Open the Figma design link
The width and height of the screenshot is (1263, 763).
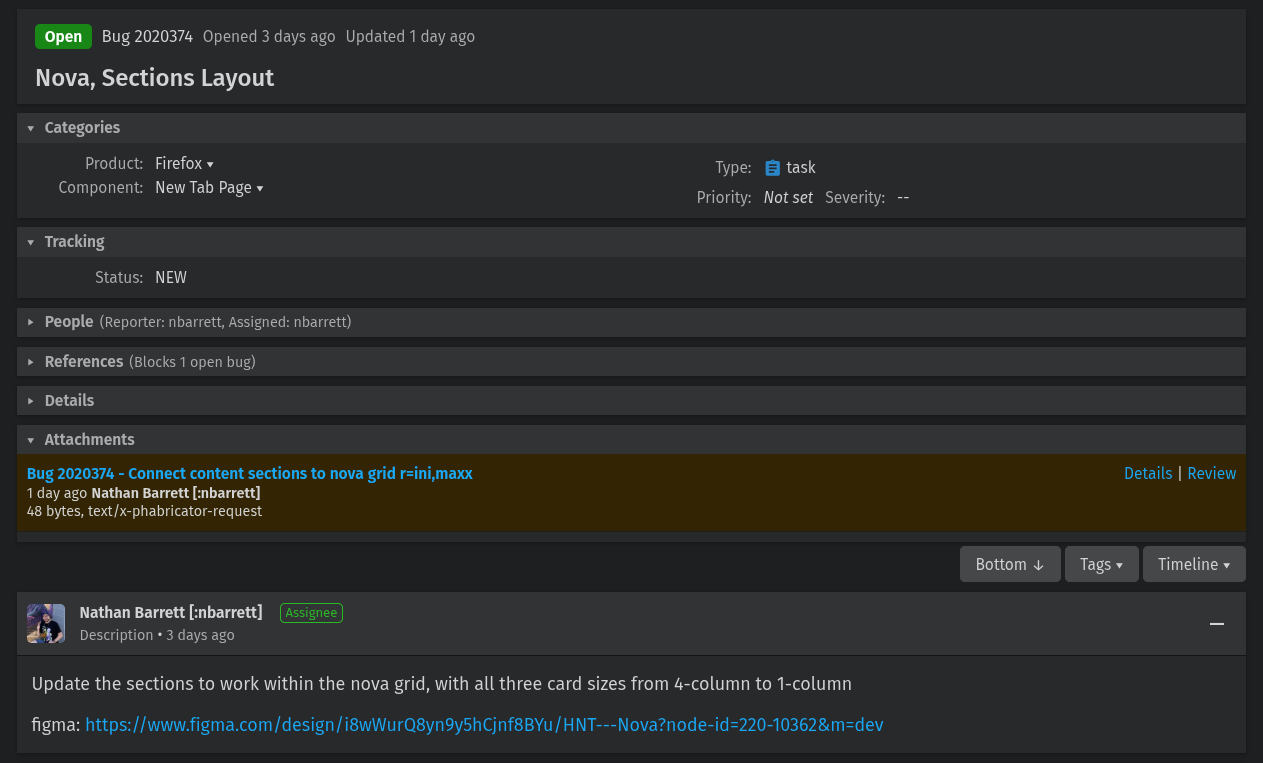(x=484, y=725)
